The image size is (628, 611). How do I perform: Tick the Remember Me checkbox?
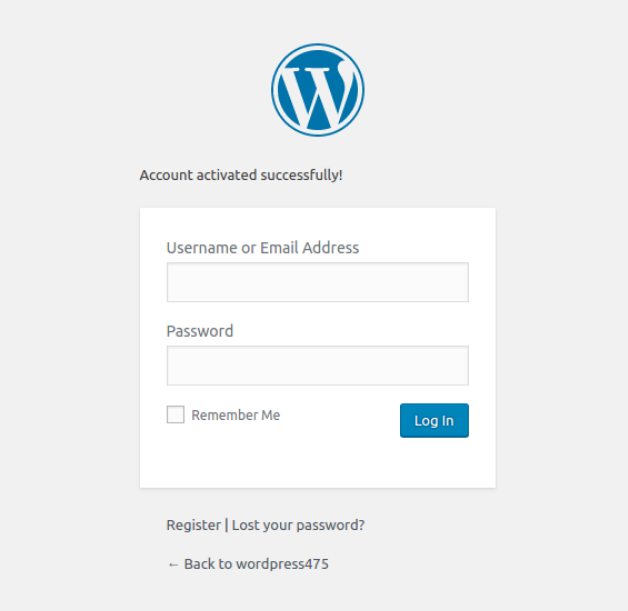coord(176,415)
